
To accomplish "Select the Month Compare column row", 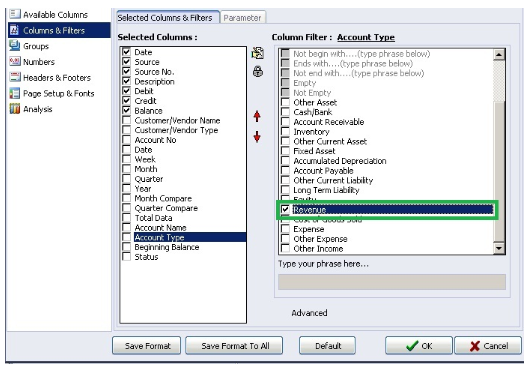I will coord(183,198).
